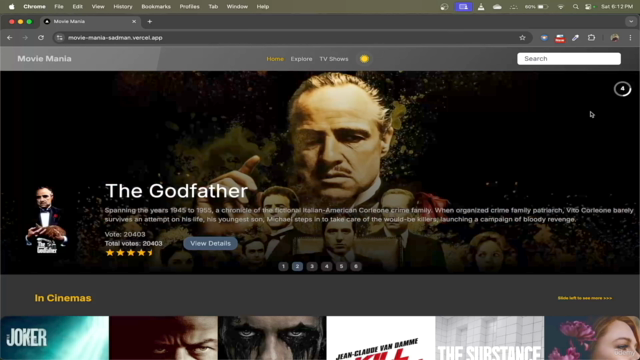This screenshot has width=640, height=360.
Task: Select carousel slide 2 indicator
Action: tap(297, 266)
